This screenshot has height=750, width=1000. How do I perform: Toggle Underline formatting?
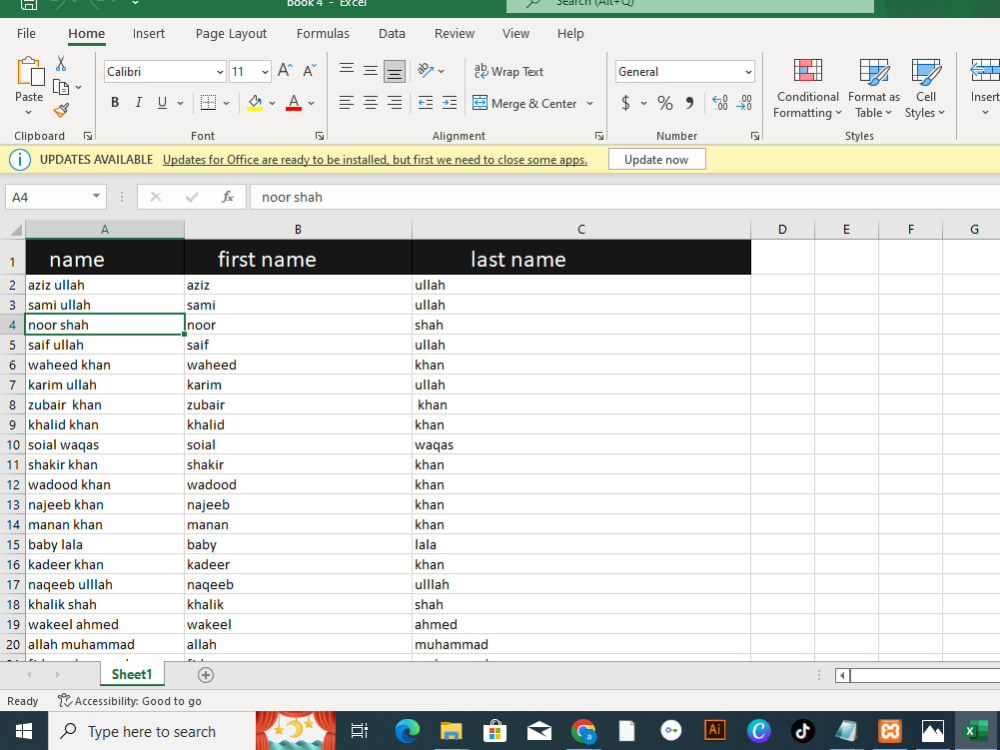point(162,103)
